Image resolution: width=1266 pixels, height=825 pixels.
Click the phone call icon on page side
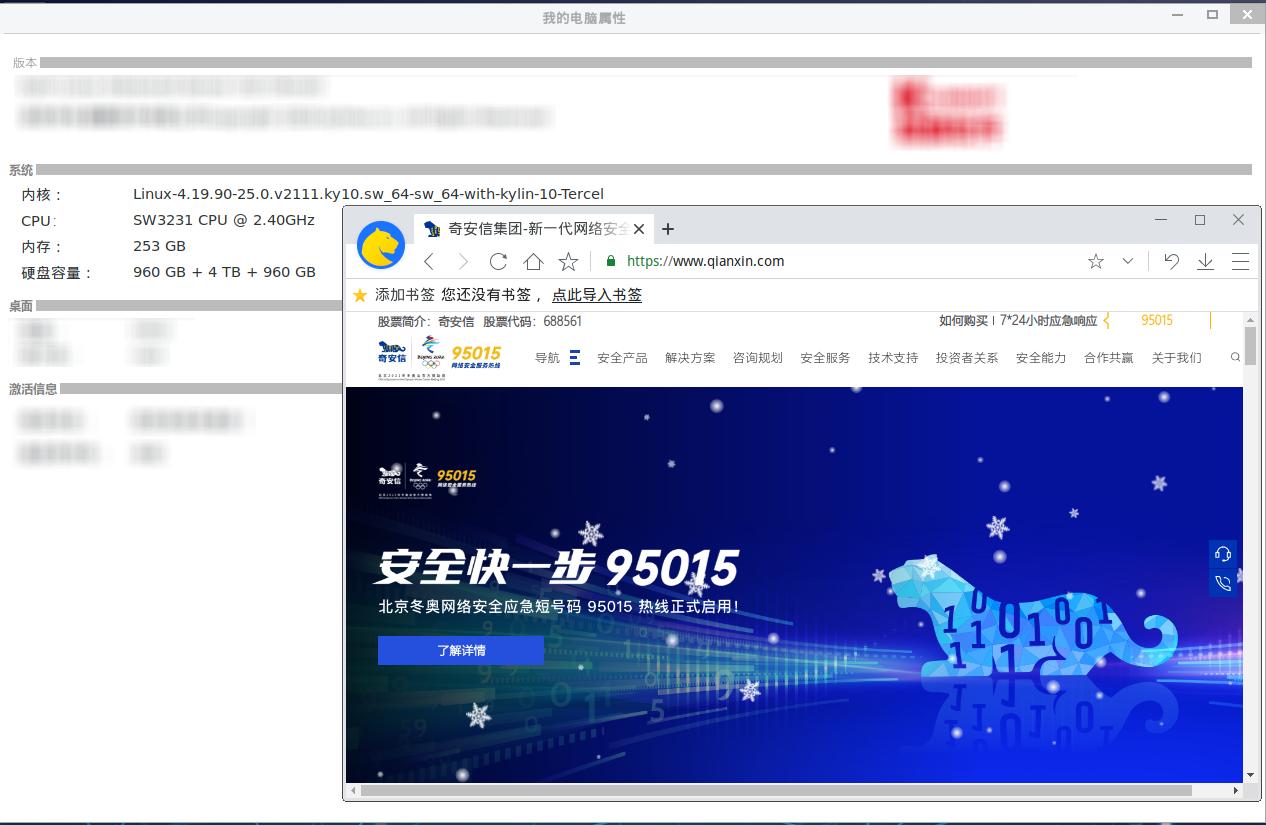click(x=1222, y=583)
